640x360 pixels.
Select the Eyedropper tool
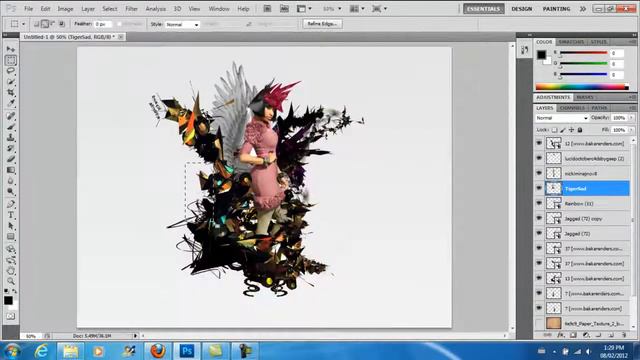[x=11, y=103]
